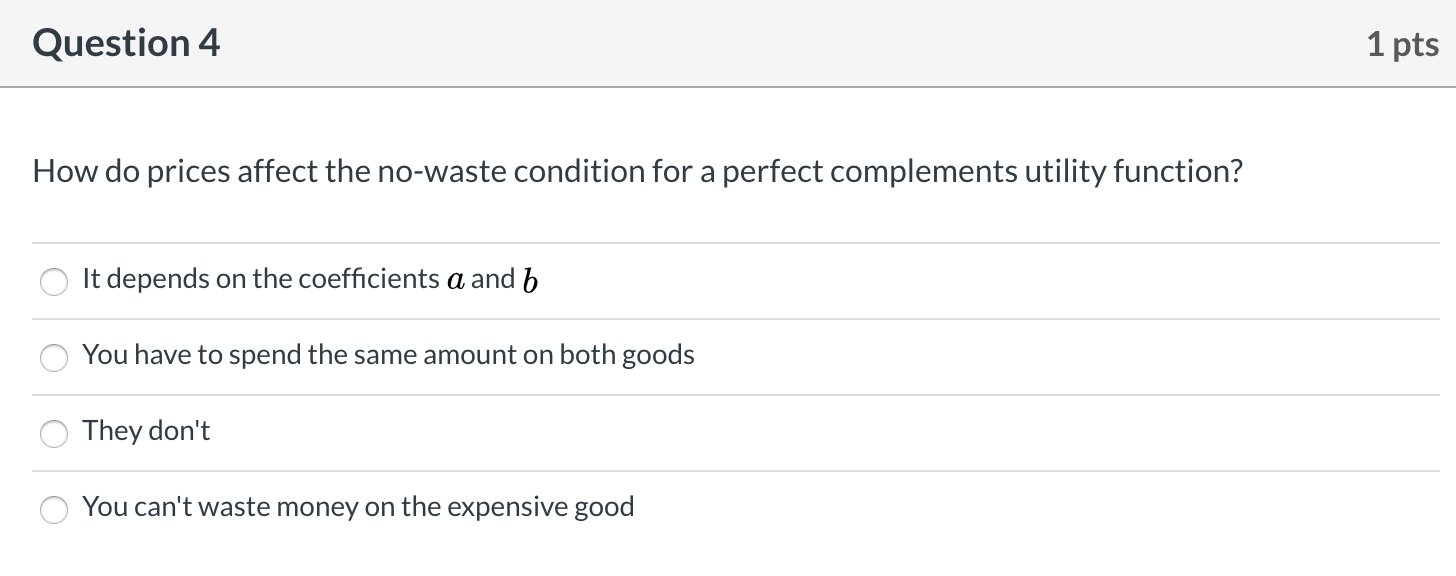Select 'You have to spend the same amount' radio
This screenshot has height=576, width=1456.
click(x=53, y=358)
